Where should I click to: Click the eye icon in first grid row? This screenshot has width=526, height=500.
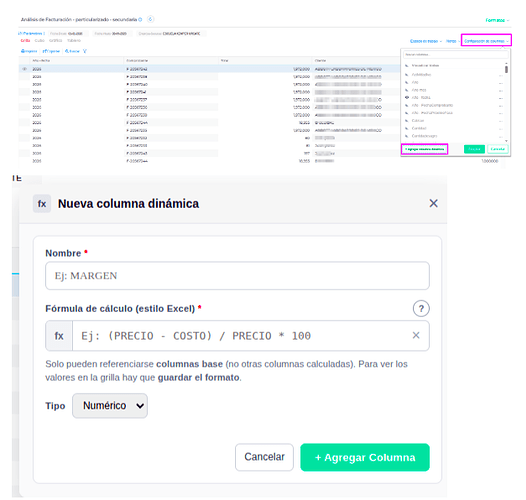pyautogui.click(x=24, y=69)
